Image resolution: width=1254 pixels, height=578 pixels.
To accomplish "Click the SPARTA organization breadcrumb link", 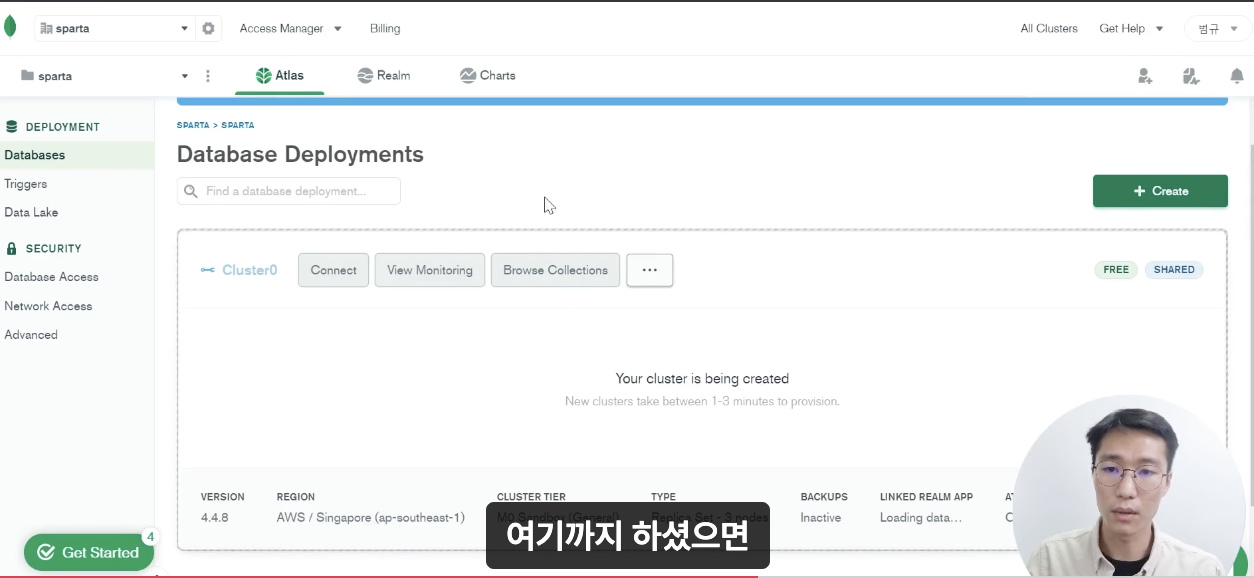I will click(193, 125).
